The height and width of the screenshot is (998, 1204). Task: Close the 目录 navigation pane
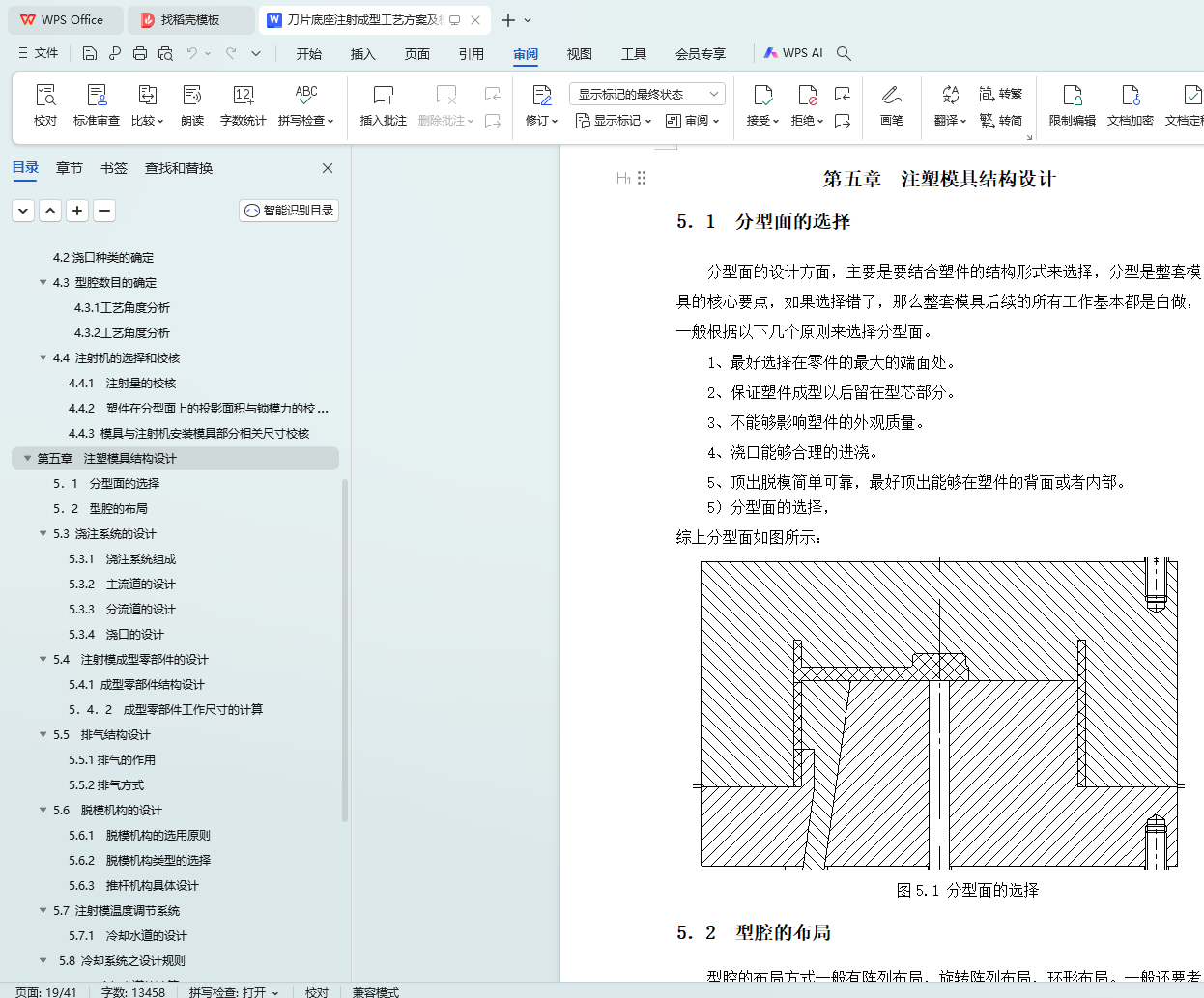(328, 168)
